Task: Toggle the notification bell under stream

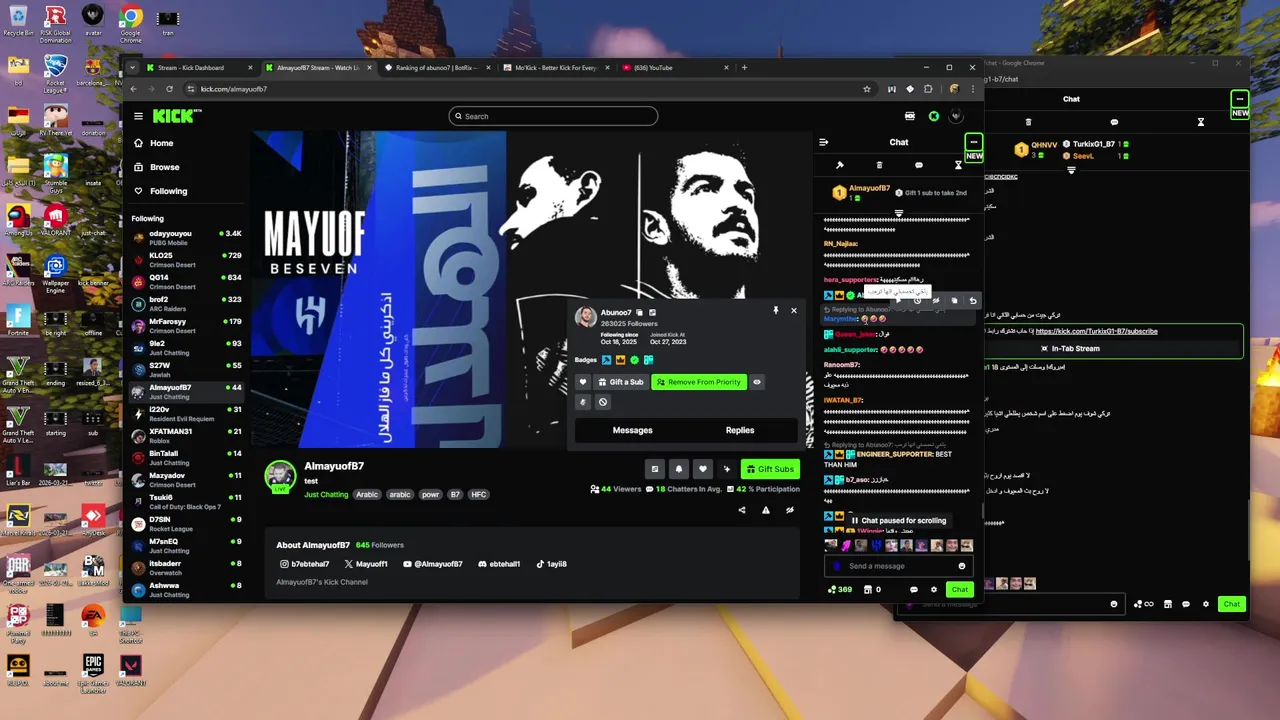Action: click(x=679, y=469)
